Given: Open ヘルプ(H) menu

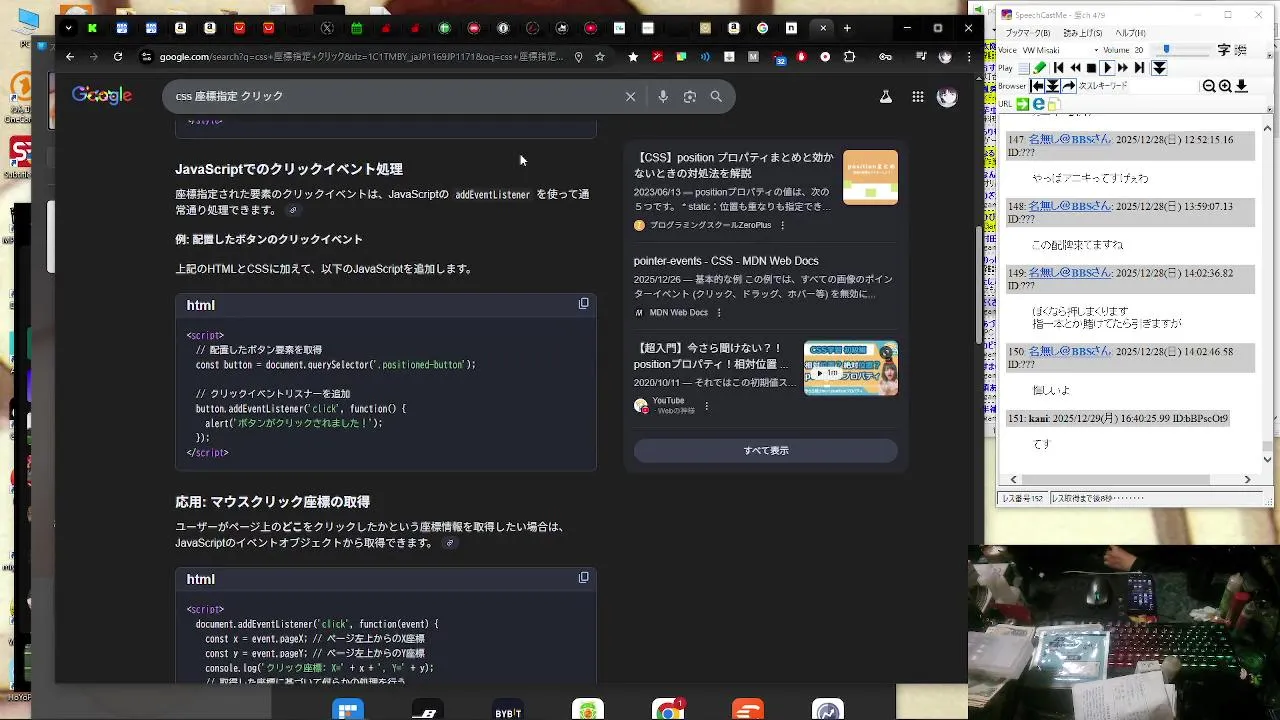Looking at the screenshot, I should pyautogui.click(x=1131, y=33).
